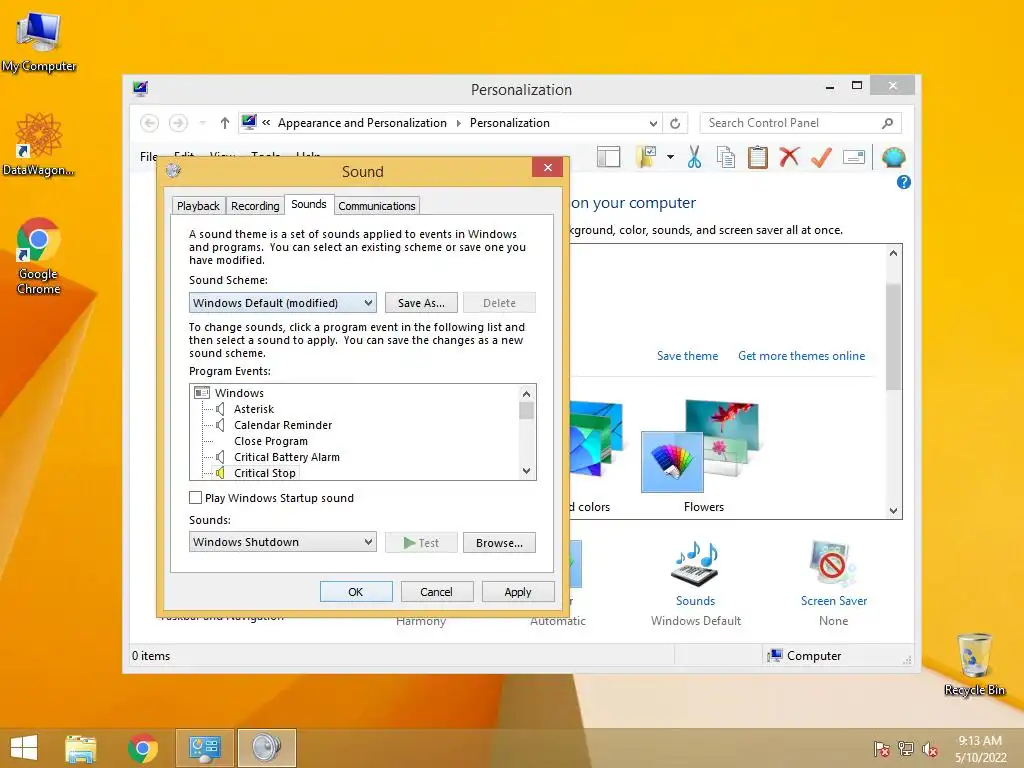The image size is (1024, 768).
Task: Open the blue Help question mark icon
Action: 904,182
